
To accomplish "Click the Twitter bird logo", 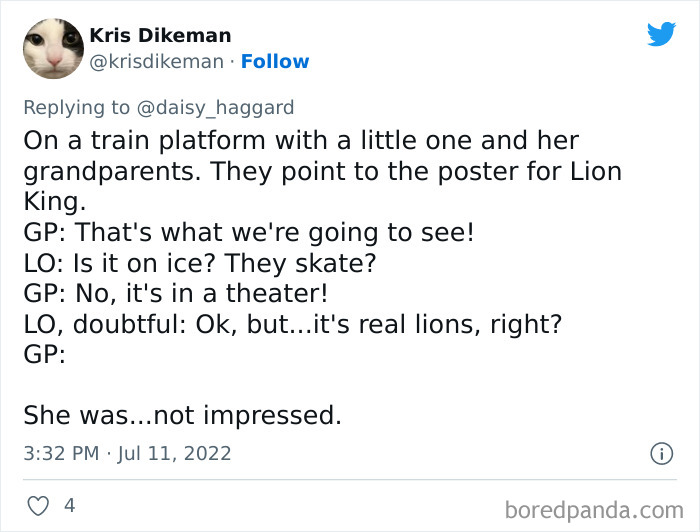I will click(x=661, y=34).
